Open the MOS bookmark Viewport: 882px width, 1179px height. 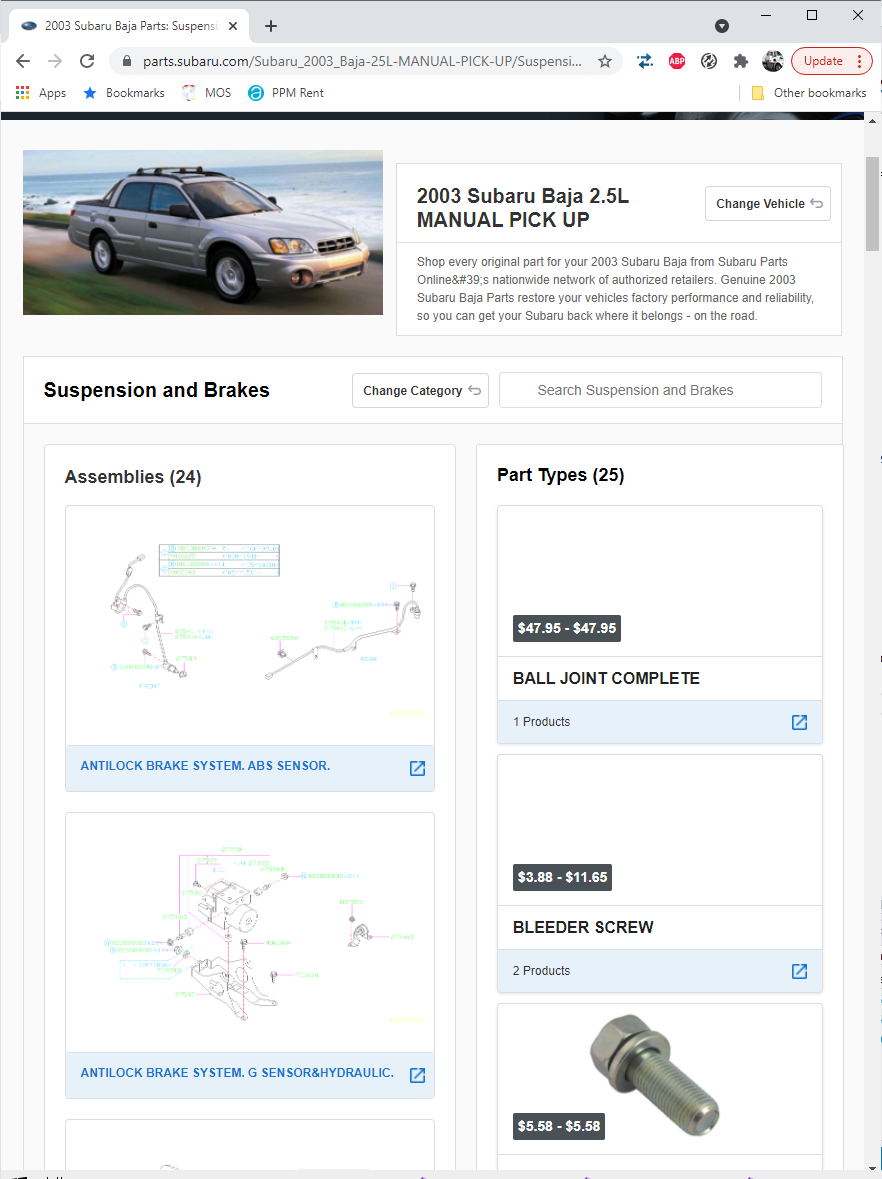(206, 92)
